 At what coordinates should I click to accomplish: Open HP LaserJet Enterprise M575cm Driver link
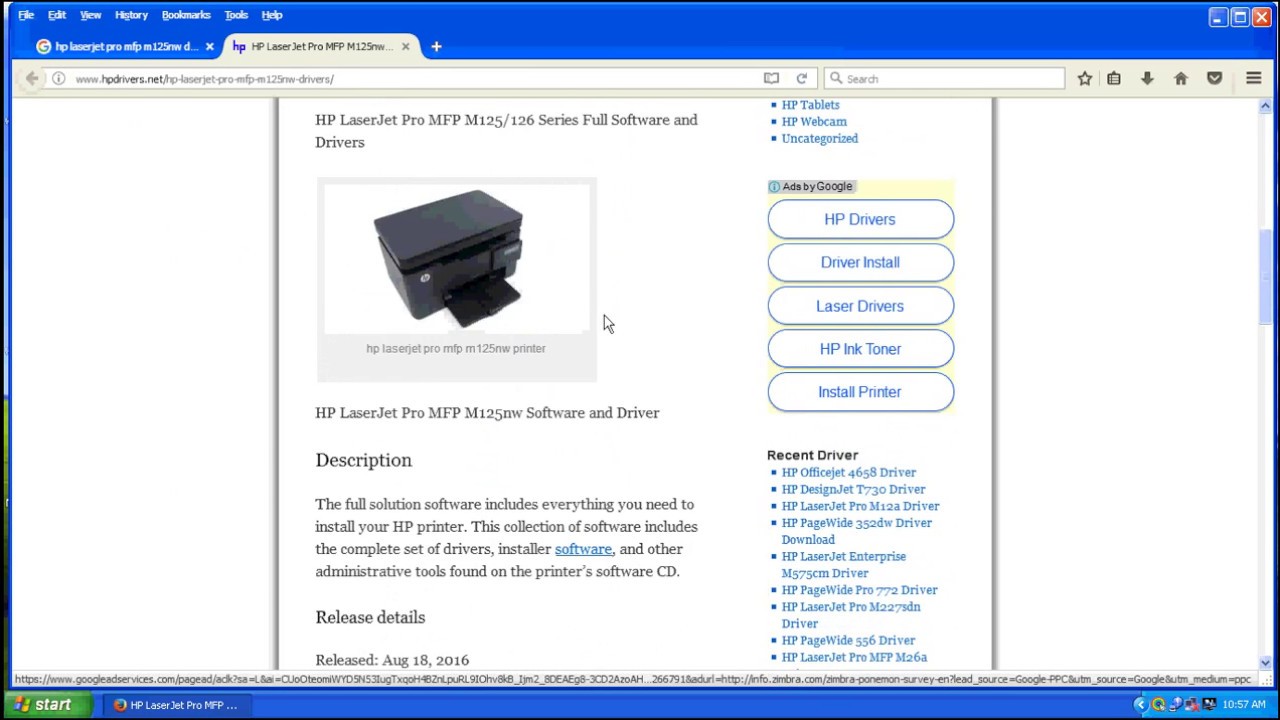pyautogui.click(x=844, y=565)
